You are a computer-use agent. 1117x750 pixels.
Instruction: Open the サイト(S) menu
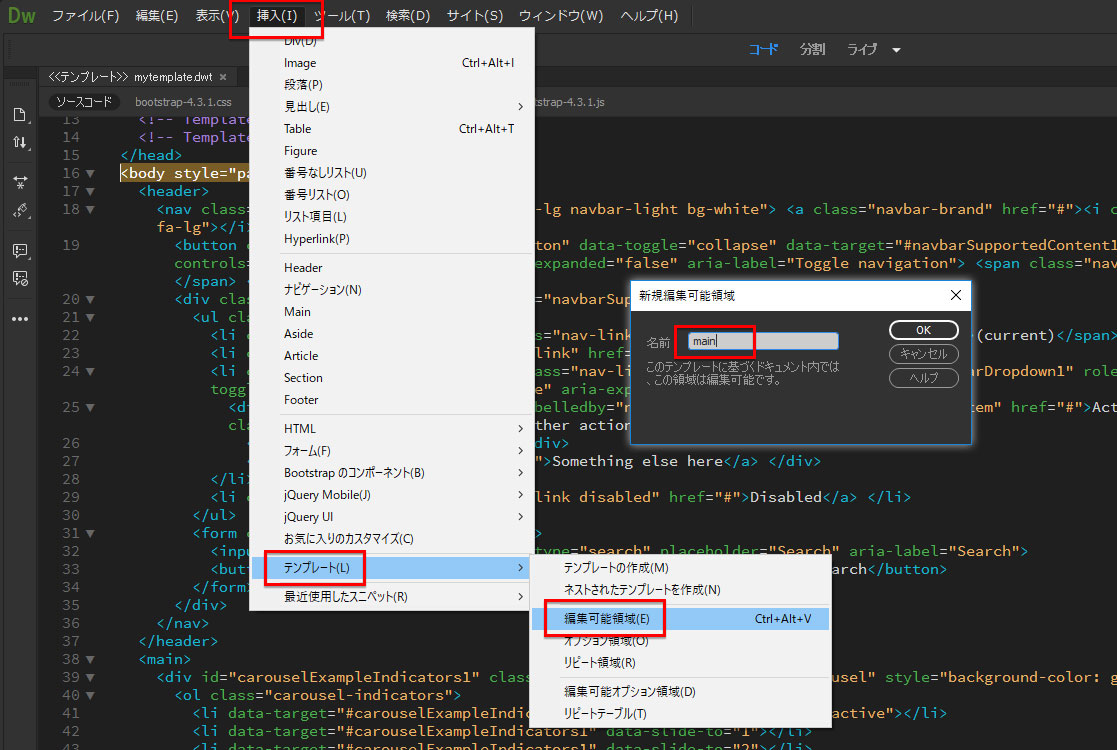coord(475,16)
